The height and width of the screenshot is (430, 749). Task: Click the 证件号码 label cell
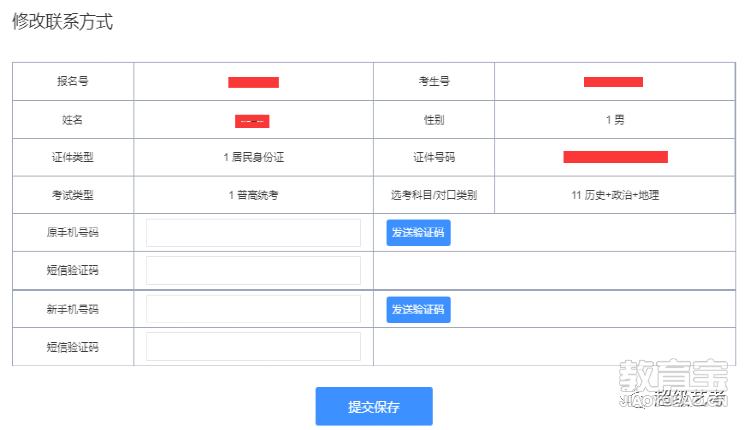(x=434, y=157)
